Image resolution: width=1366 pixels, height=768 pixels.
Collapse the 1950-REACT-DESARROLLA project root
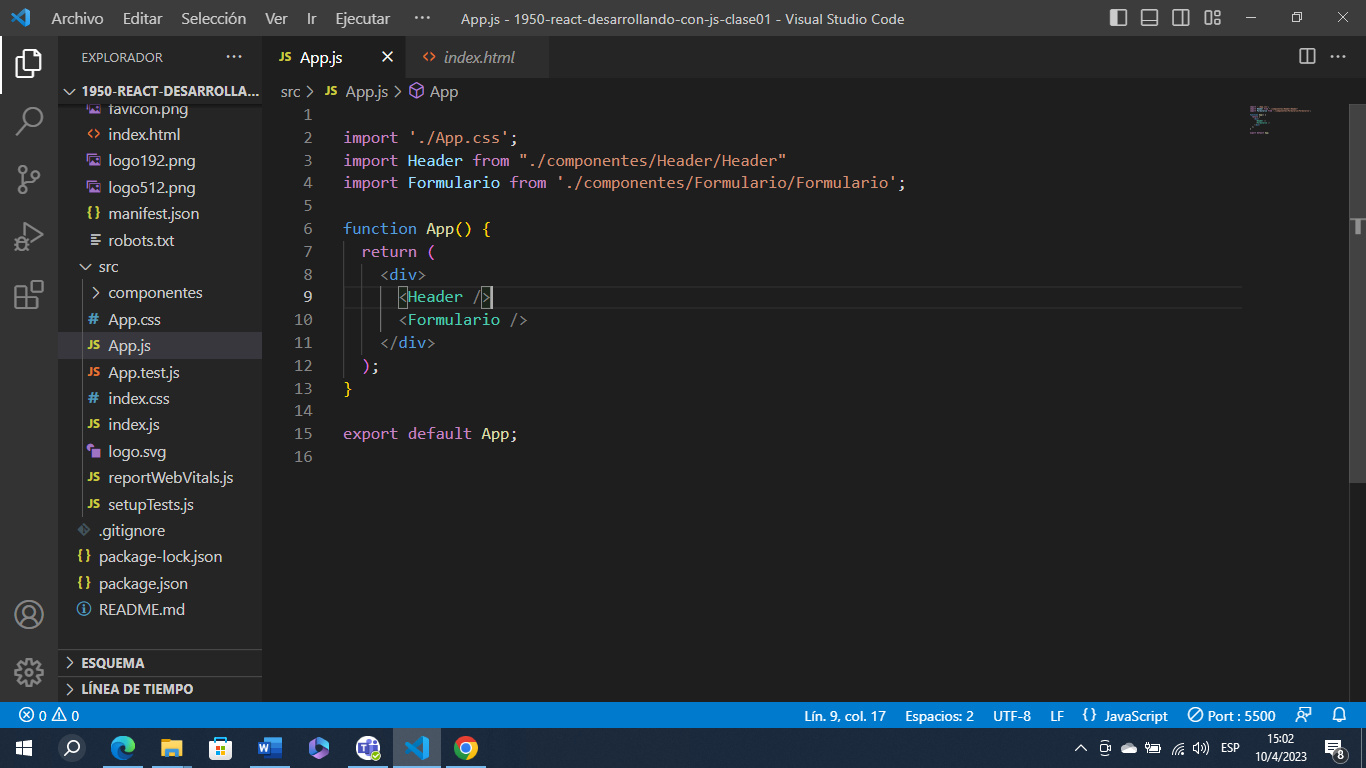[x=160, y=91]
